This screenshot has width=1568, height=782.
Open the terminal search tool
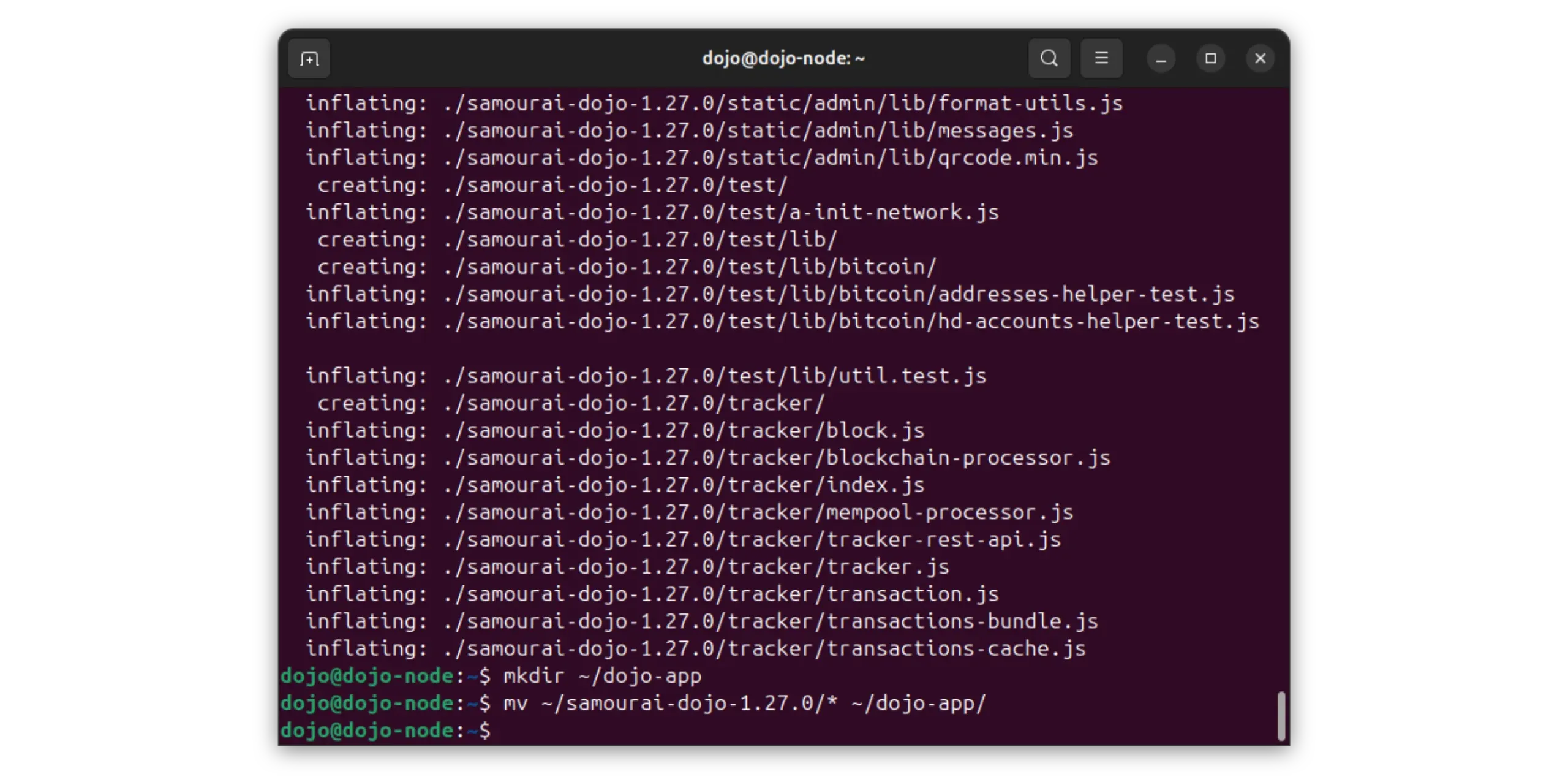point(1049,59)
